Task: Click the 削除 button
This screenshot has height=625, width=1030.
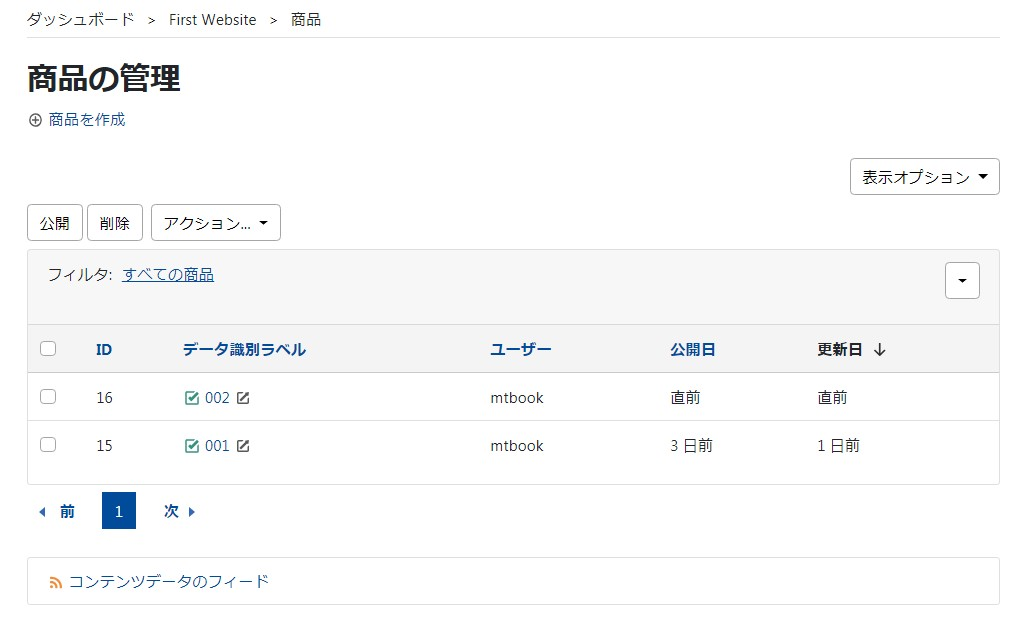Action: tap(115, 223)
